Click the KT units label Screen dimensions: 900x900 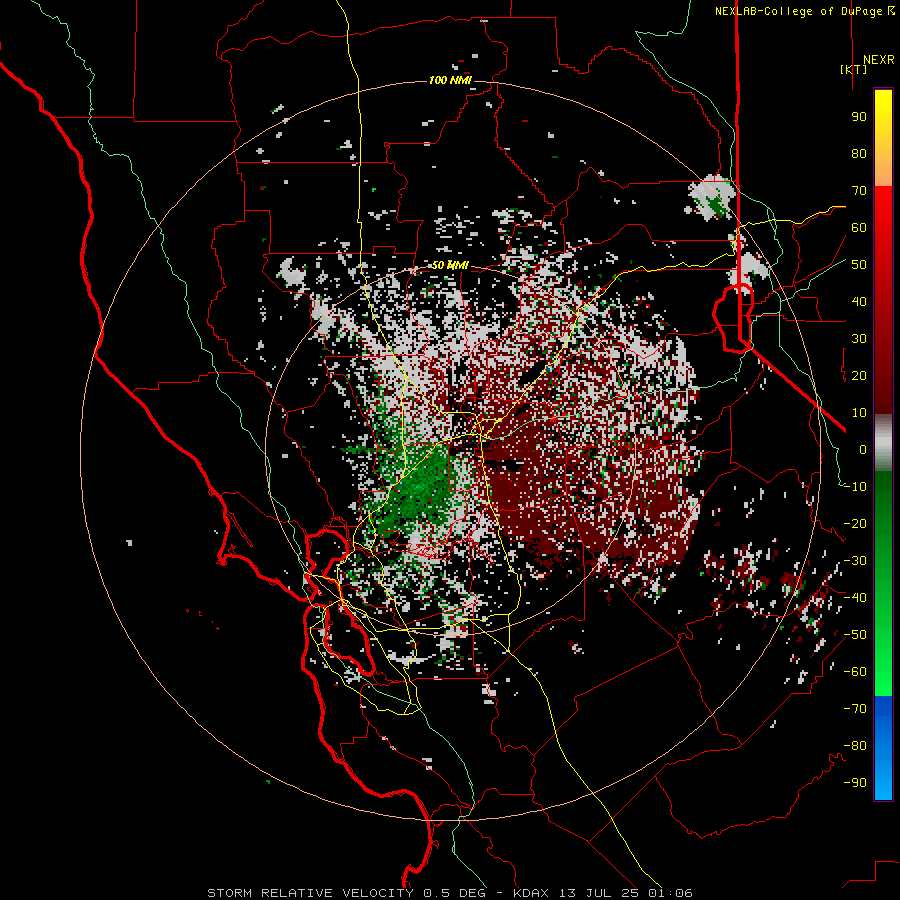[853, 69]
